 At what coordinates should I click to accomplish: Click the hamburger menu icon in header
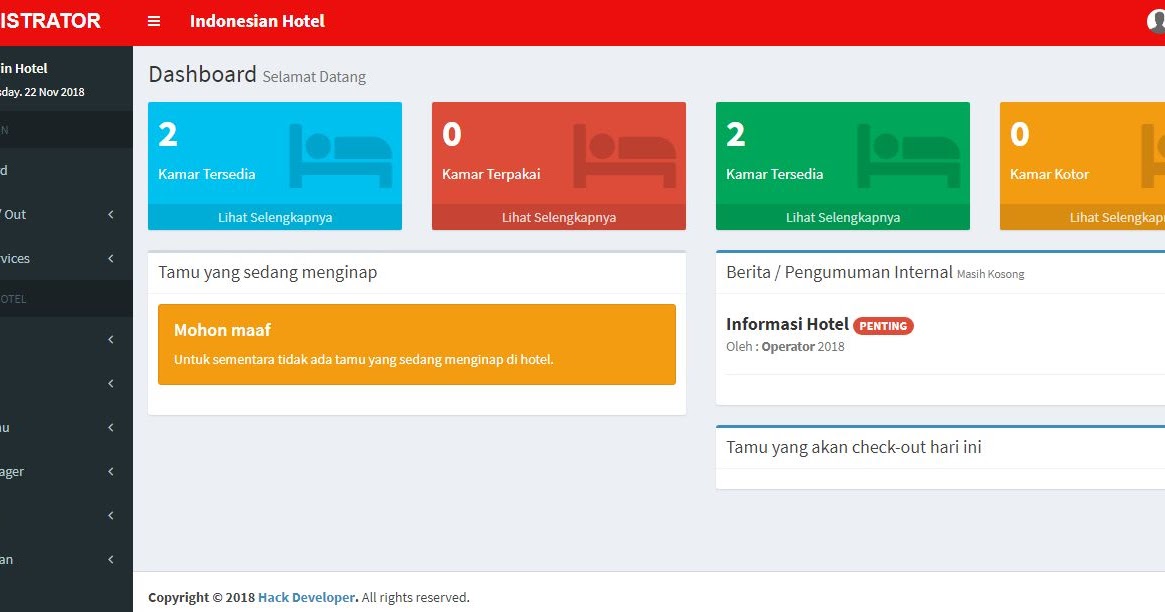[x=153, y=20]
